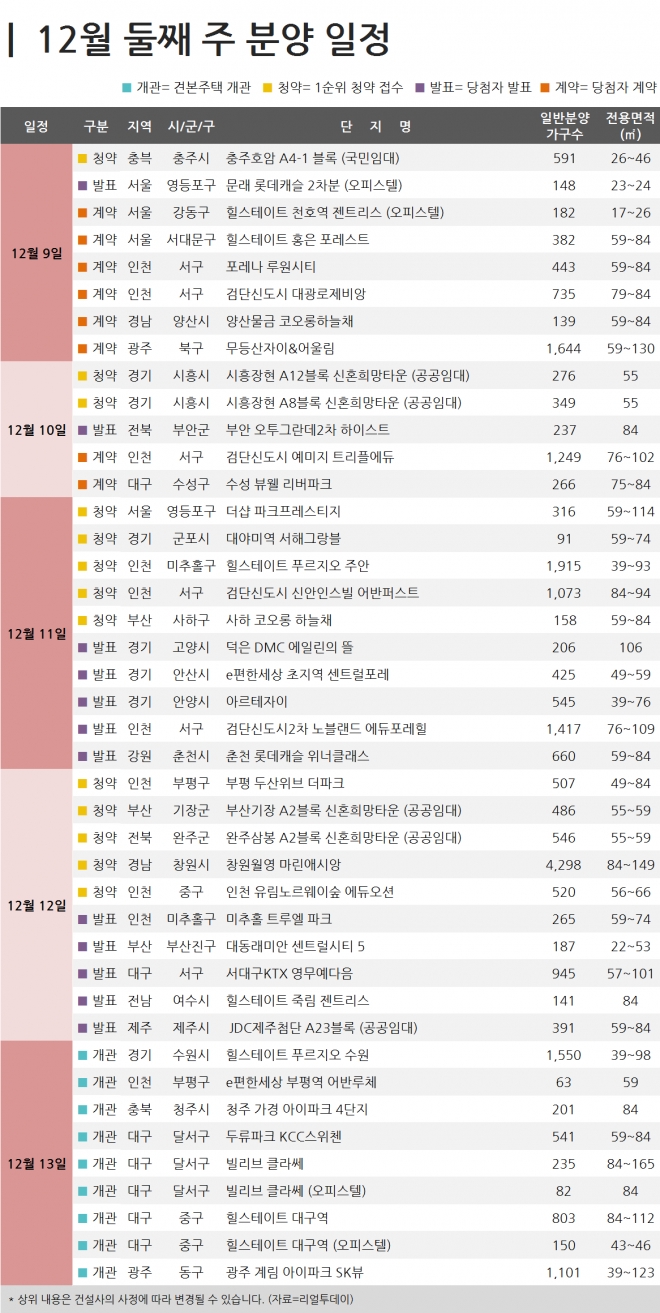Click the '일반분양 가구수' column header

pyautogui.click(x=564, y=126)
